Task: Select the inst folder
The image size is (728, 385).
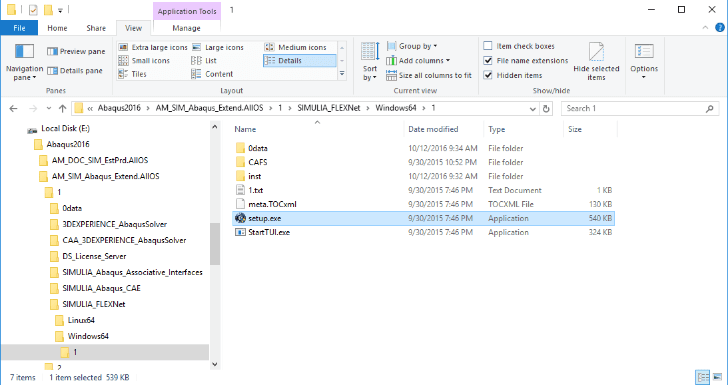Action: pos(423,176)
